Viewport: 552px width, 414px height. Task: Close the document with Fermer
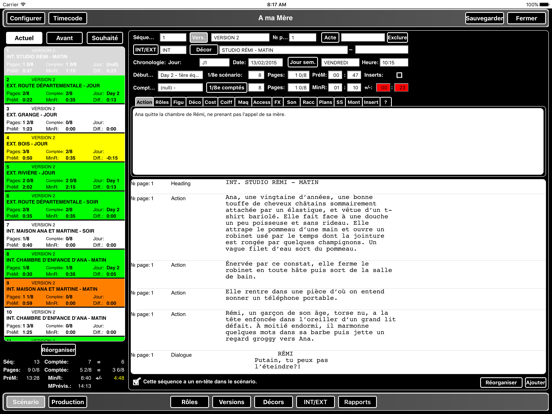526,18
